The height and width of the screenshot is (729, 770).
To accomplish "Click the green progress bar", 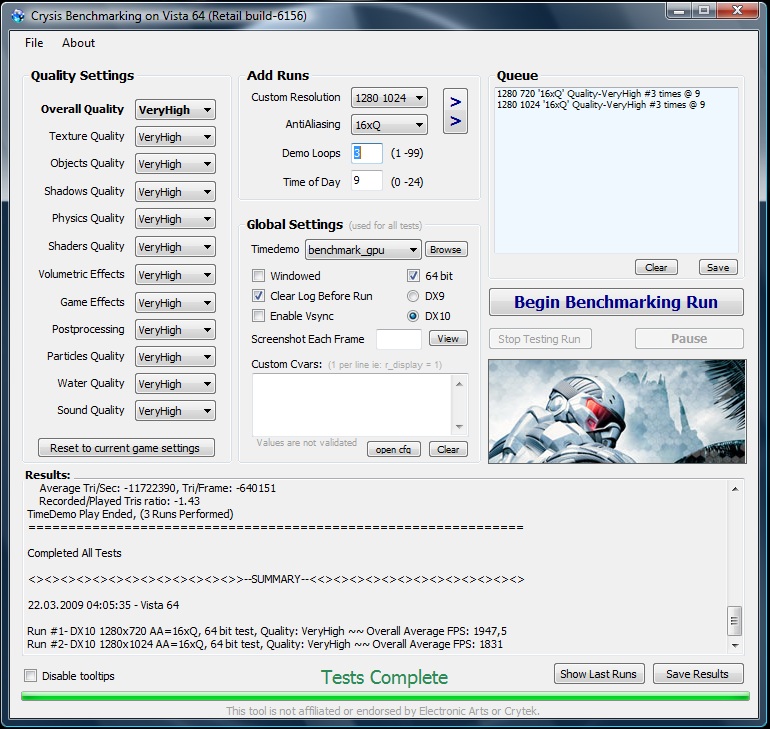I will coord(385,696).
